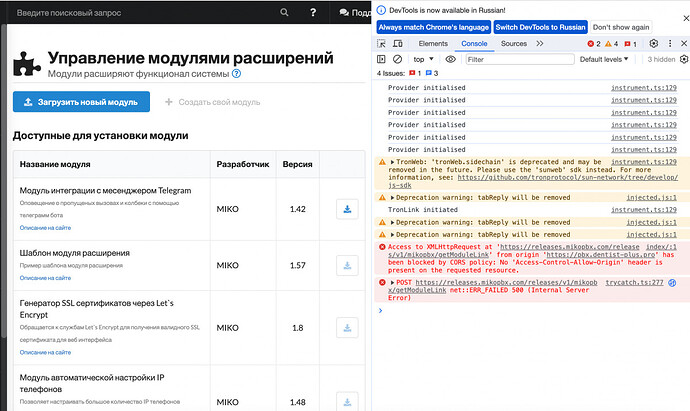Expand the TronWeb sidechain deprecation warning

(x=392, y=162)
